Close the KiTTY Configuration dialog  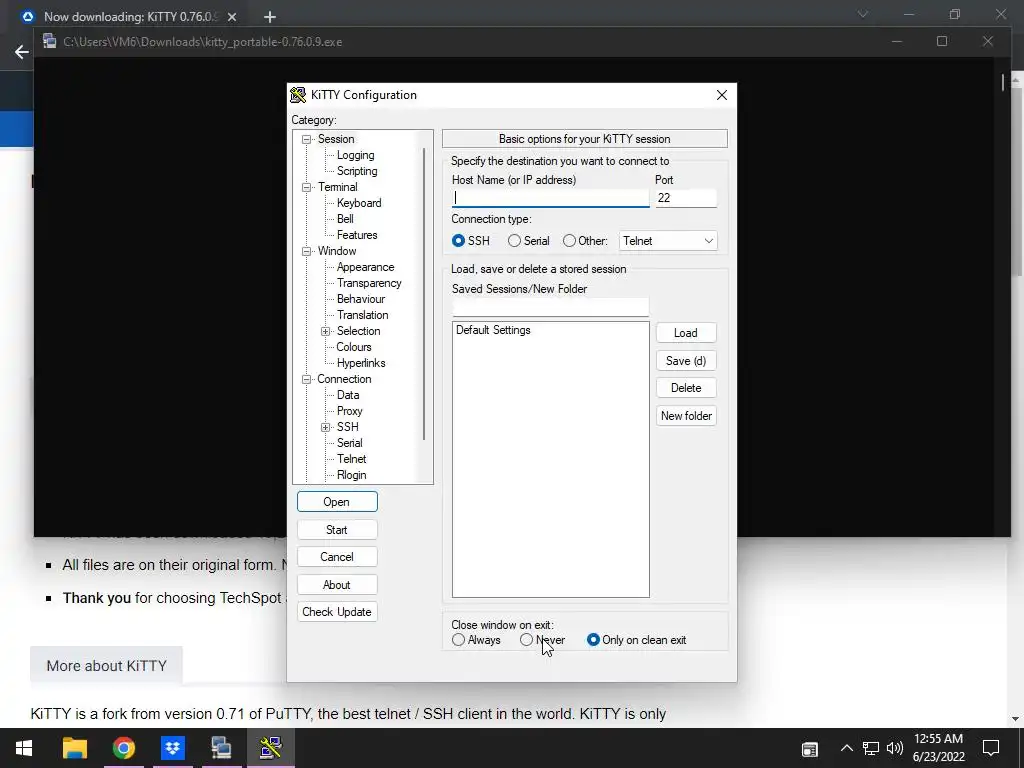coord(722,95)
